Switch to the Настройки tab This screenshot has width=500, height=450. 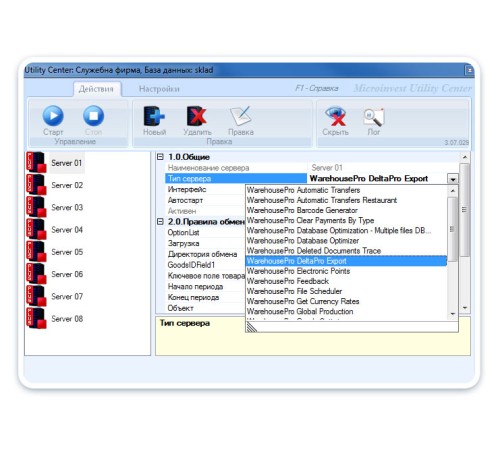coord(159,89)
